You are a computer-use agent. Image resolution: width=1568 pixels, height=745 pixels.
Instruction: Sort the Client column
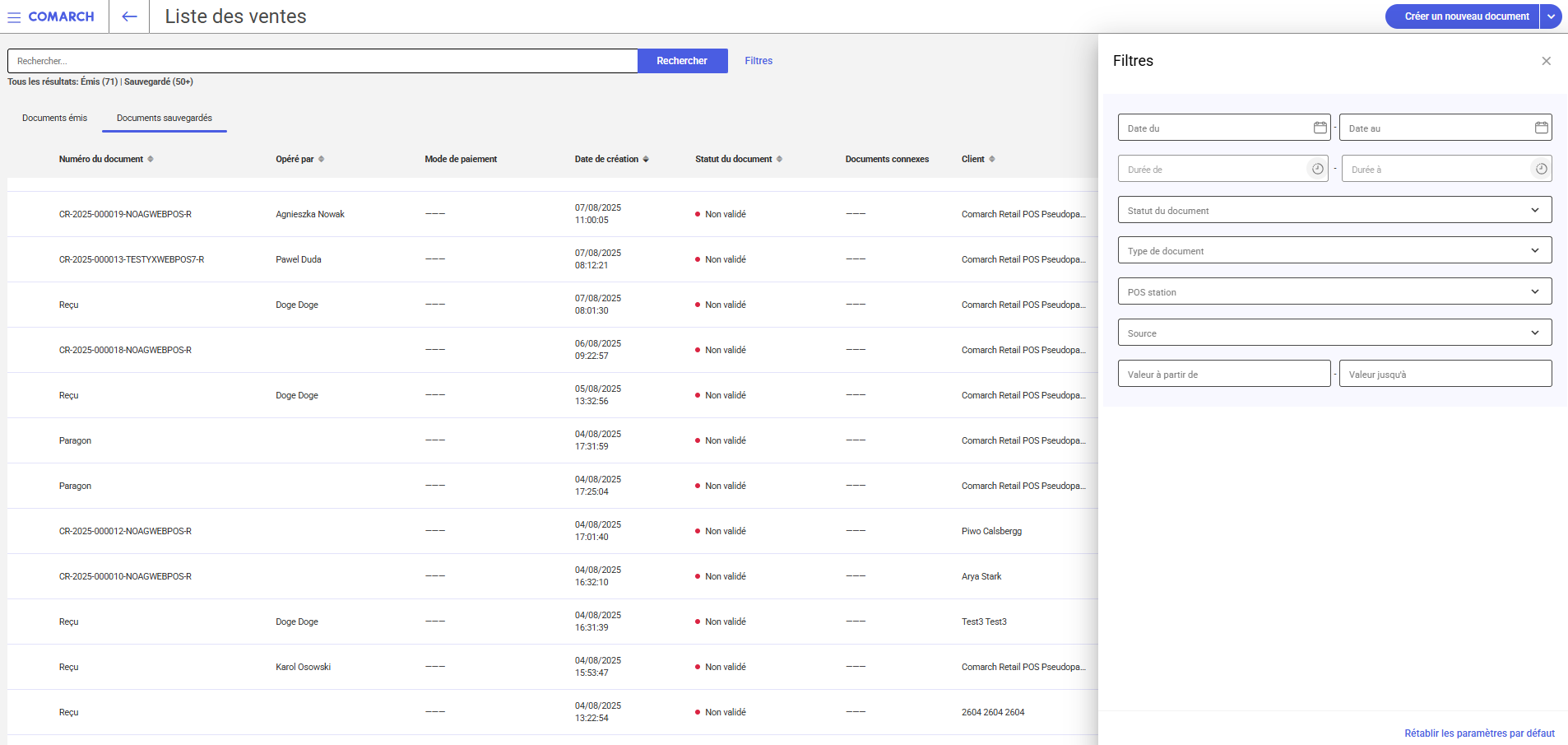pos(992,159)
